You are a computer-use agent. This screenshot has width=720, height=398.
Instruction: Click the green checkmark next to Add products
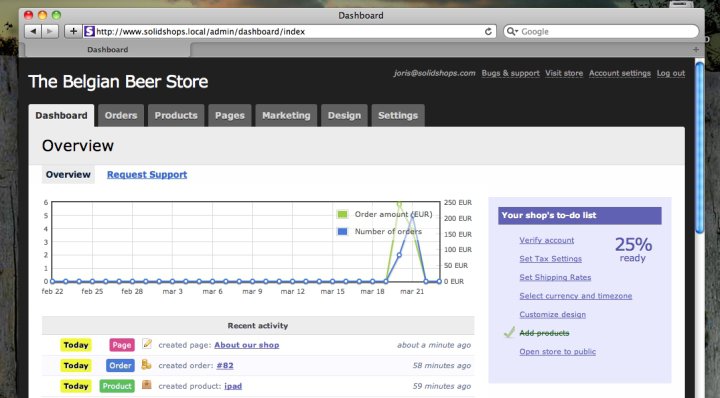[x=509, y=332]
